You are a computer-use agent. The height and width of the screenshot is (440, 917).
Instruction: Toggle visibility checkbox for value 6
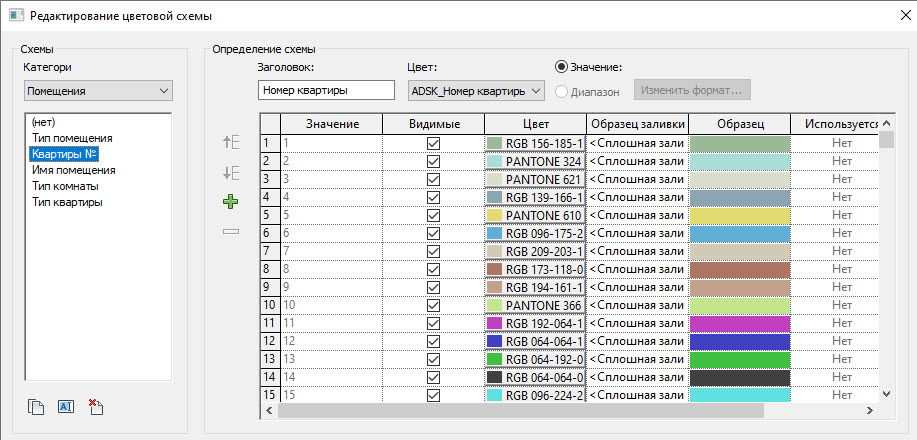click(x=433, y=233)
